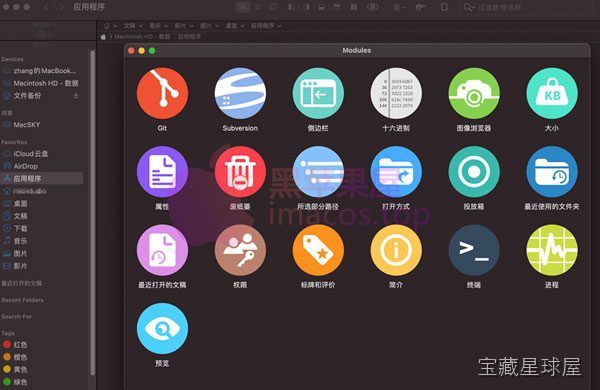Select the 红色 red tag
Screen dimensions: 600x390
point(15,344)
